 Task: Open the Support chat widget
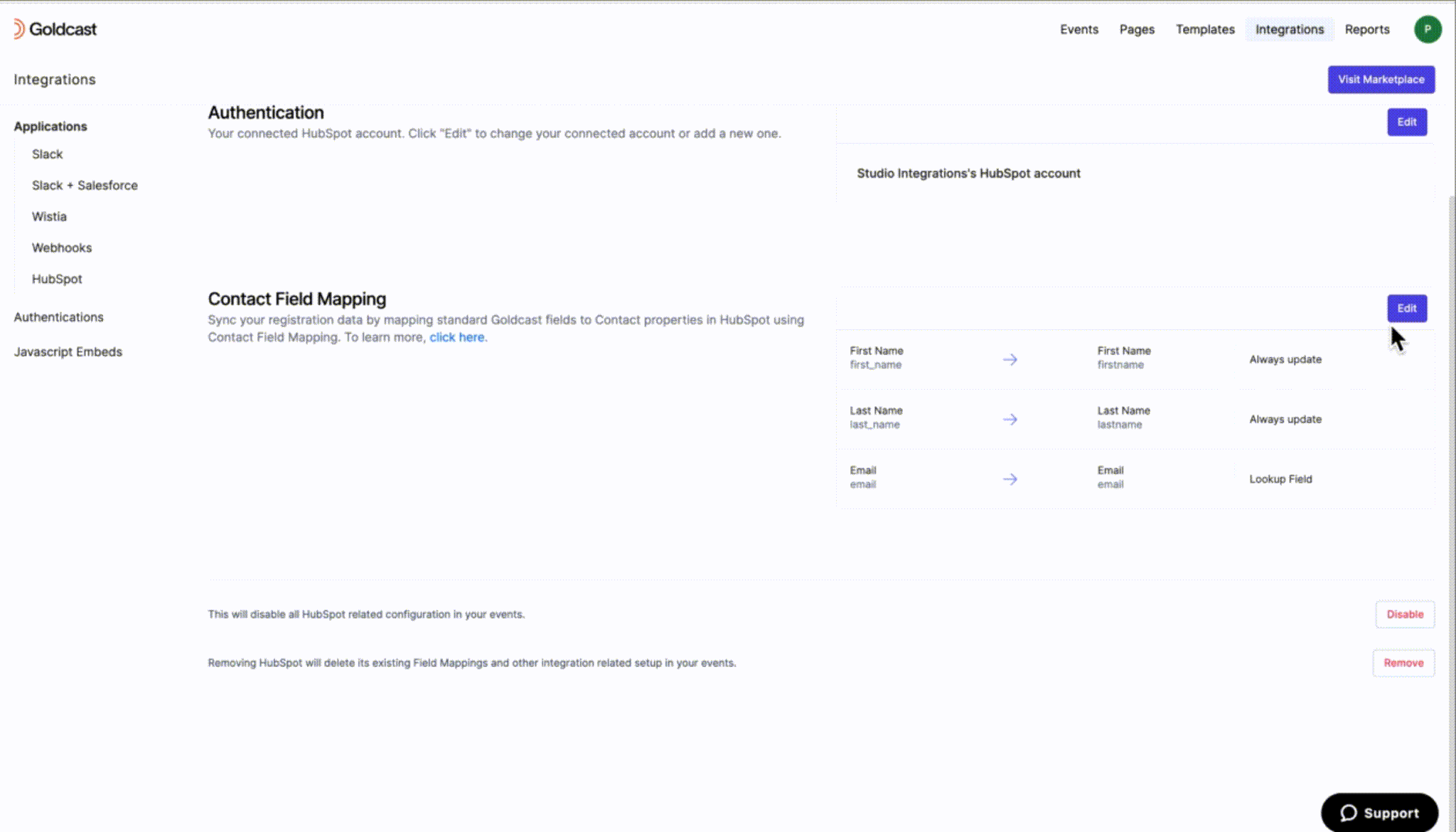pyautogui.click(x=1379, y=813)
